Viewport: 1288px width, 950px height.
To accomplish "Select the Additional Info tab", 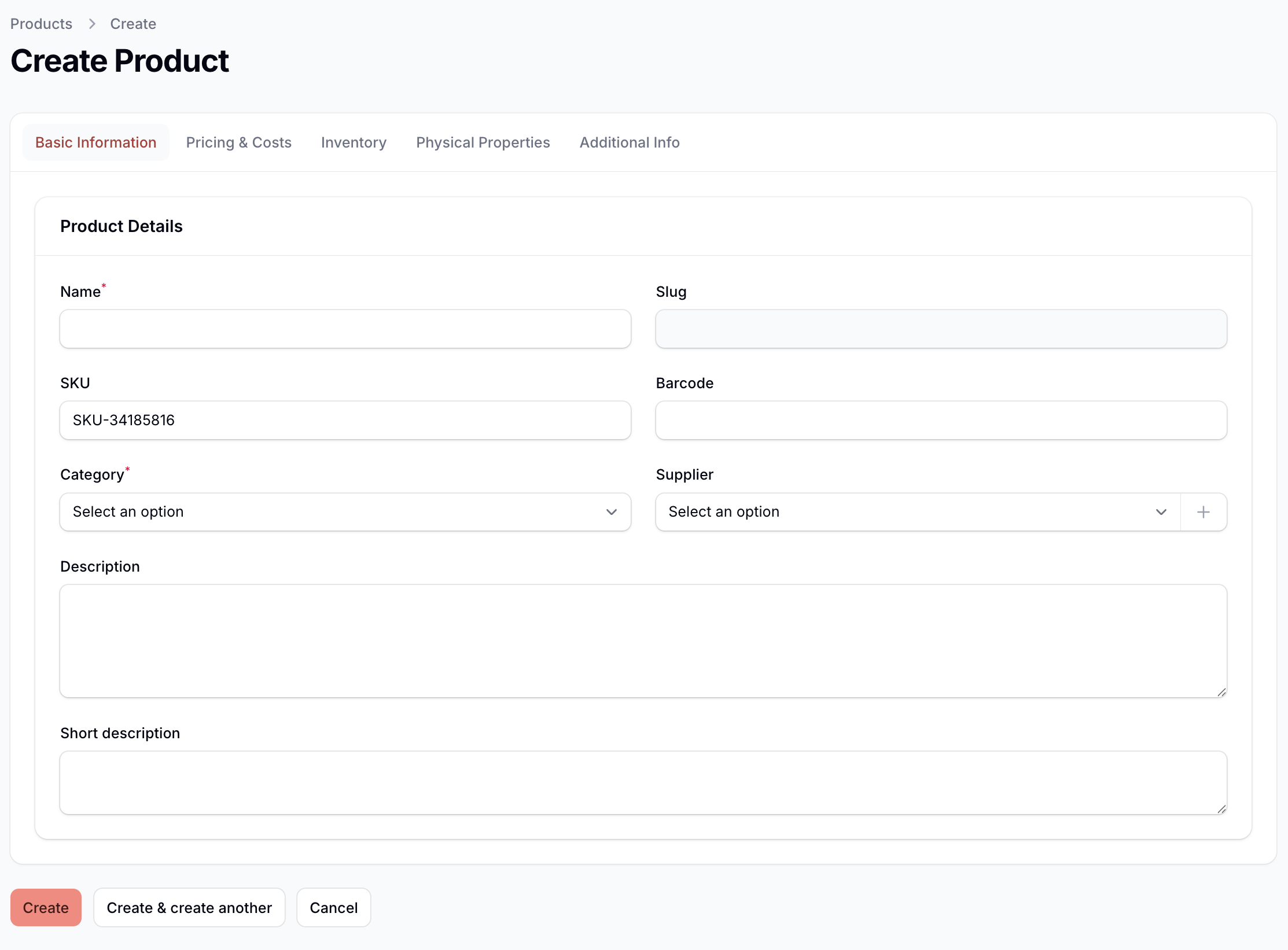I will point(629,142).
